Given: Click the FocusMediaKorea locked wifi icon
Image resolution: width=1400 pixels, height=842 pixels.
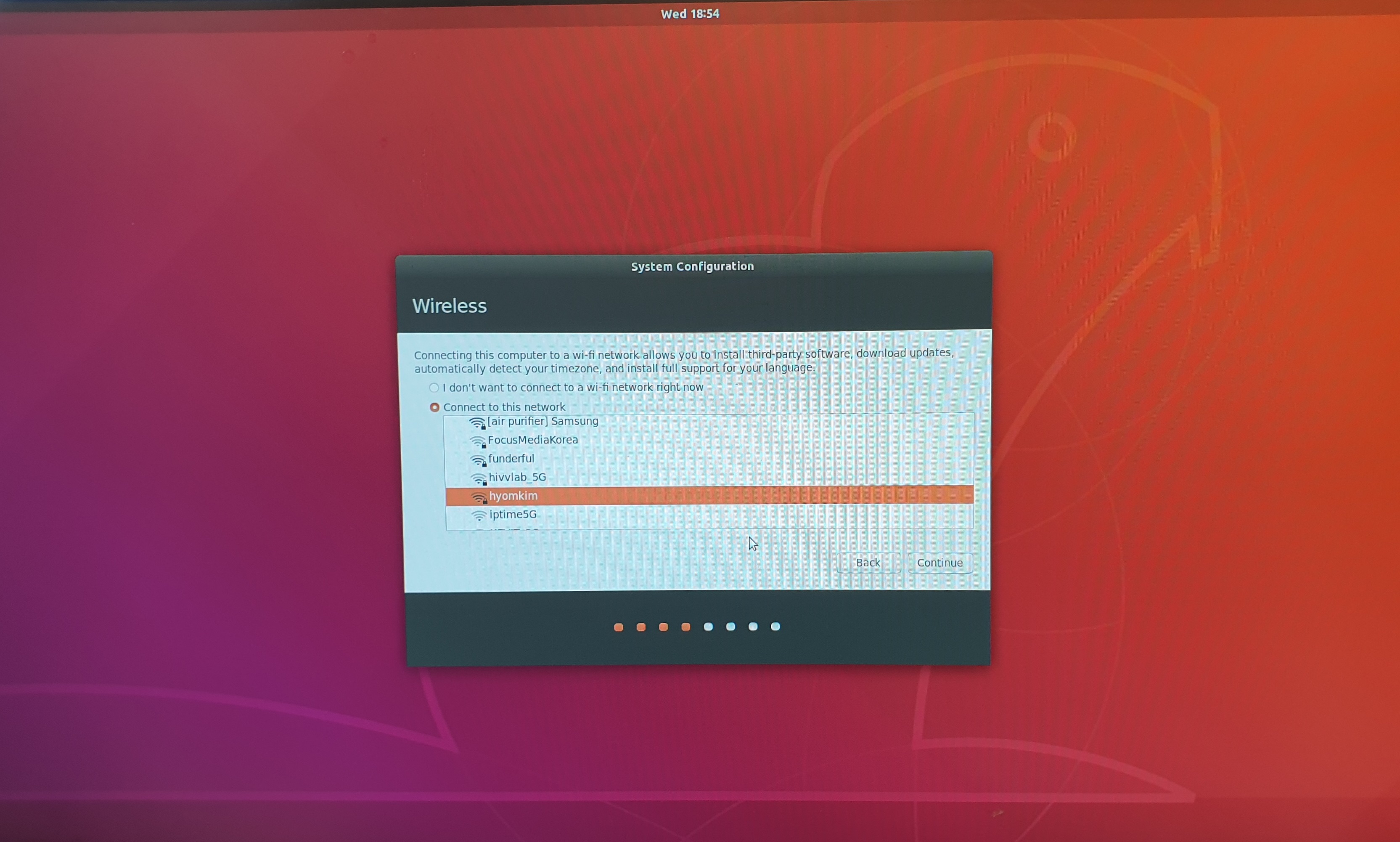Looking at the screenshot, I should pos(478,441).
